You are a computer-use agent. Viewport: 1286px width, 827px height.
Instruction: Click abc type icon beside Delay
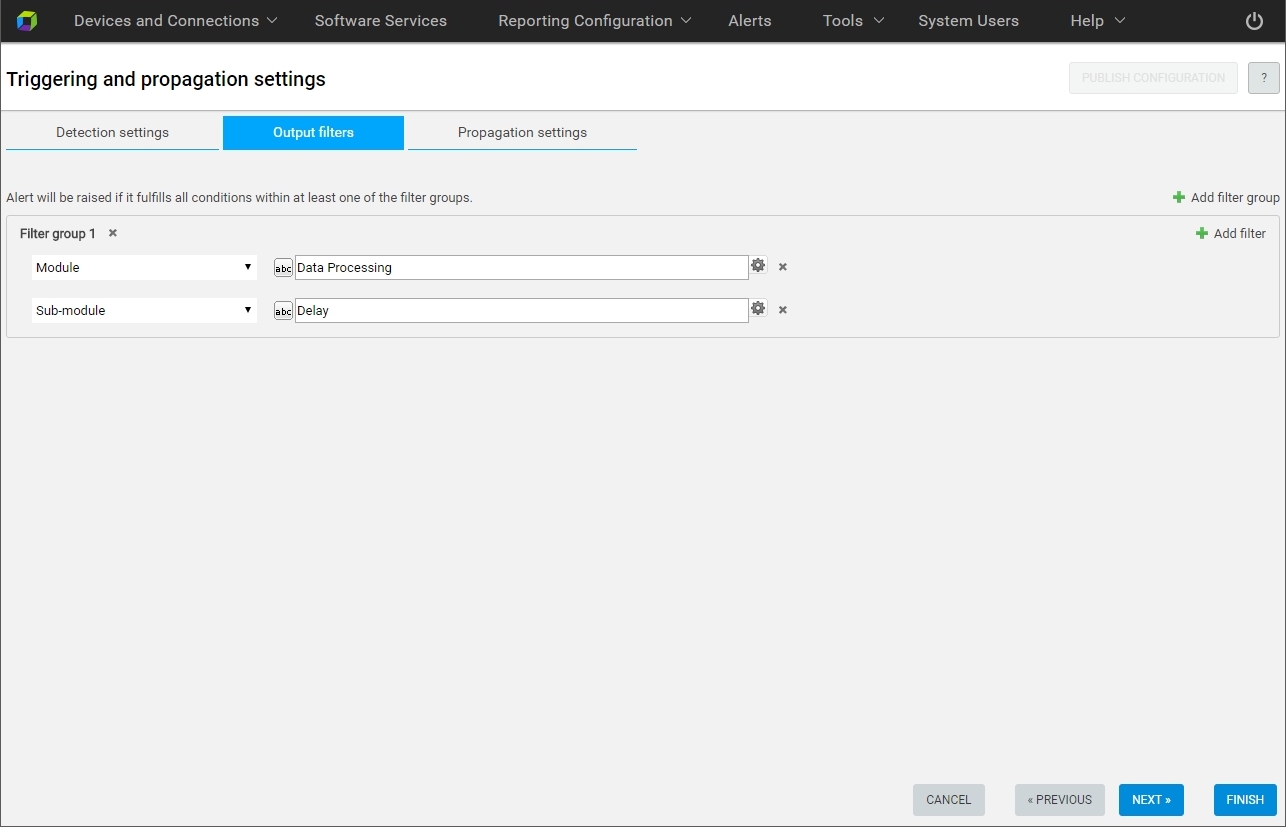click(283, 311)
